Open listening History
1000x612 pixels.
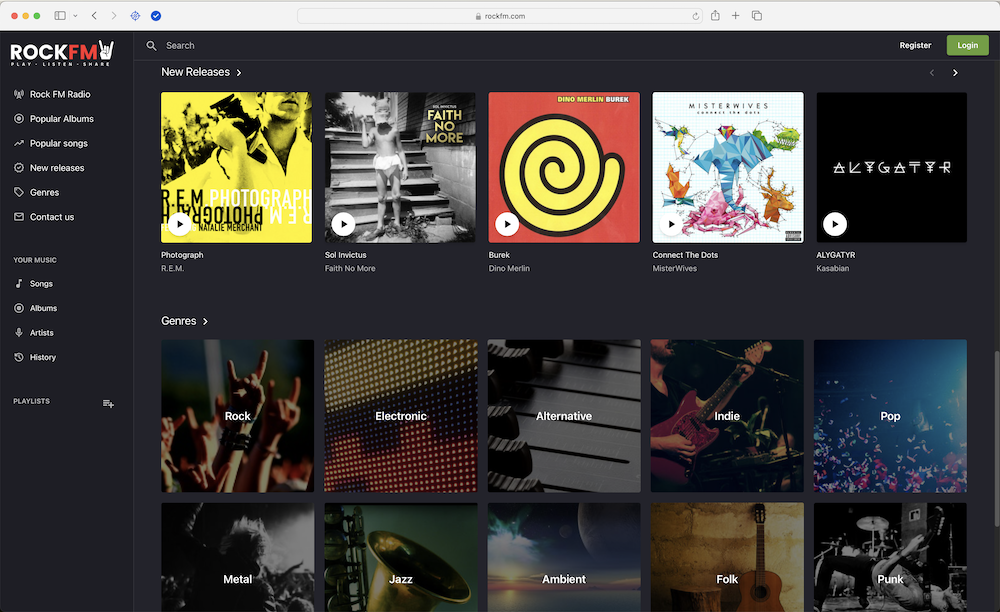point(35,357)
